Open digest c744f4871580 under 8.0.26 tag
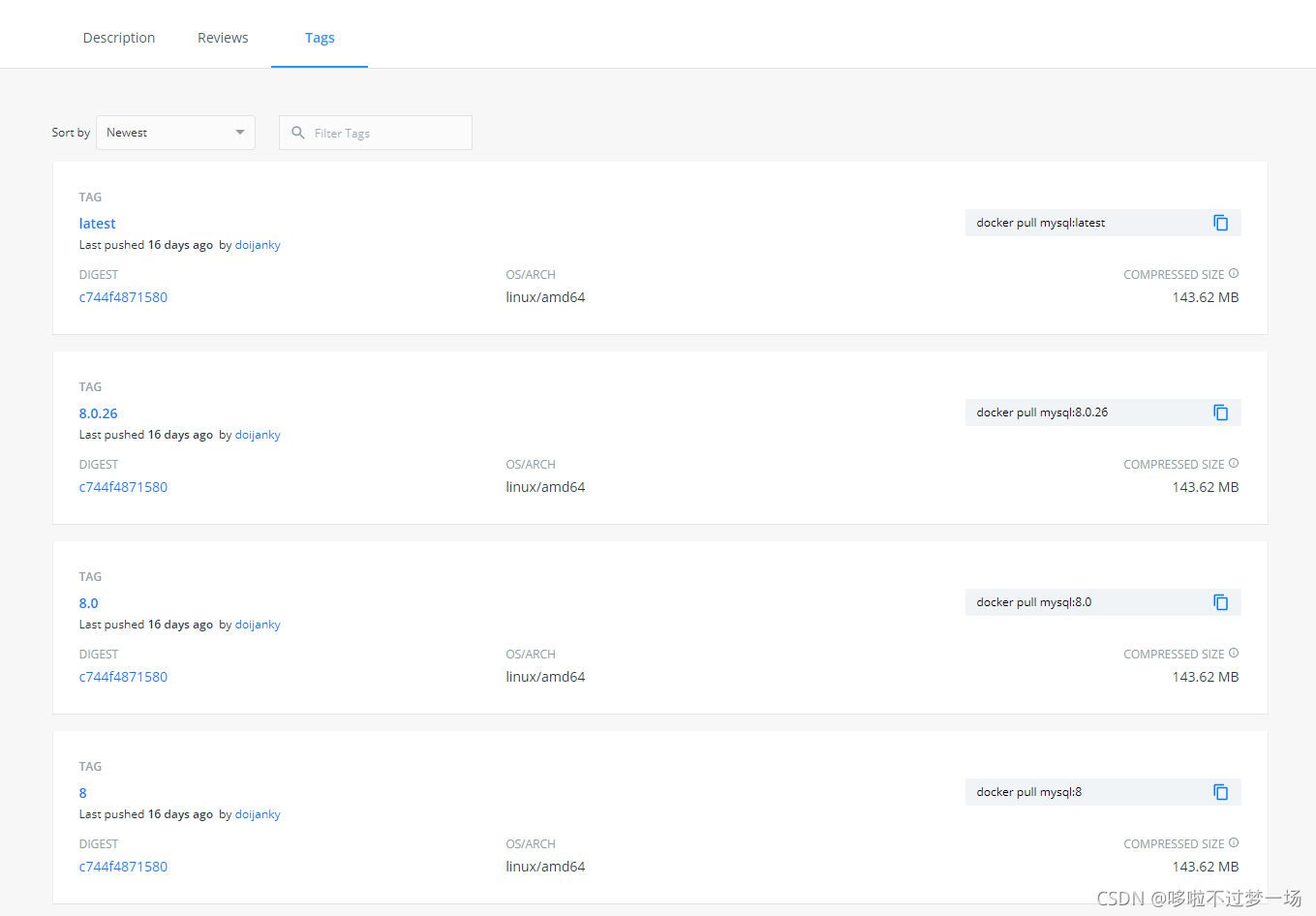Viewport: 1316px width, 916px height. [123, 487]
